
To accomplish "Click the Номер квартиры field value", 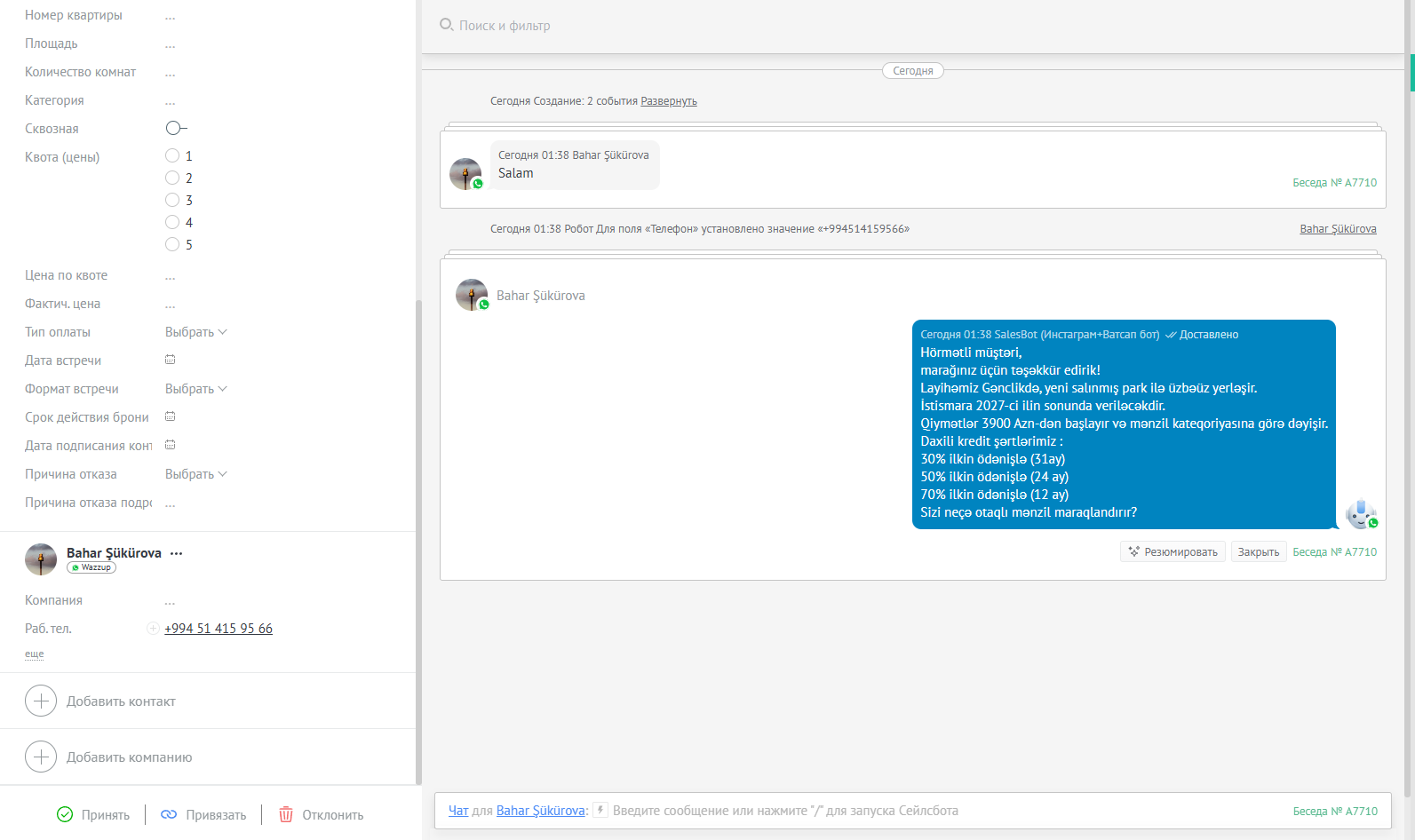I will pyautogui.click(x=171, y=16).
